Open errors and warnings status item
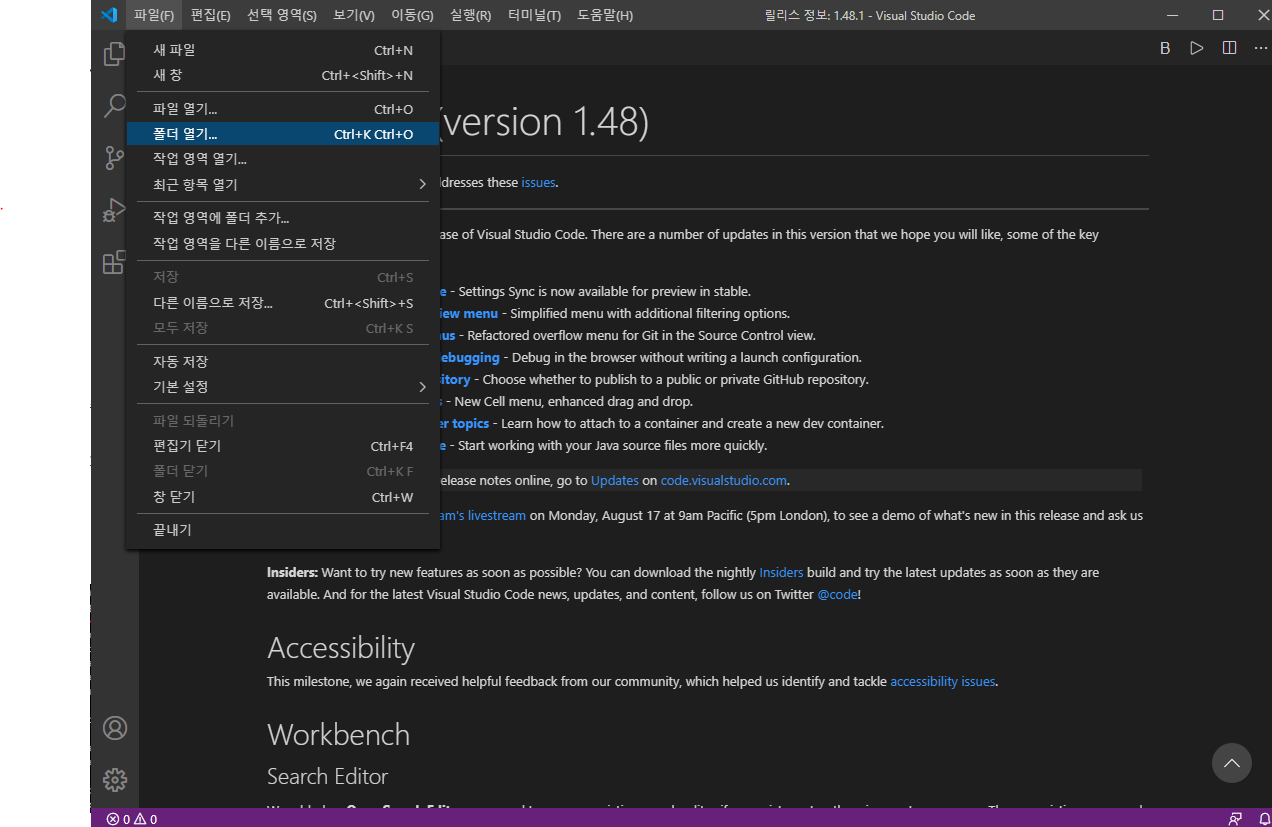The image size is (1272, 827). pos(132,819)
